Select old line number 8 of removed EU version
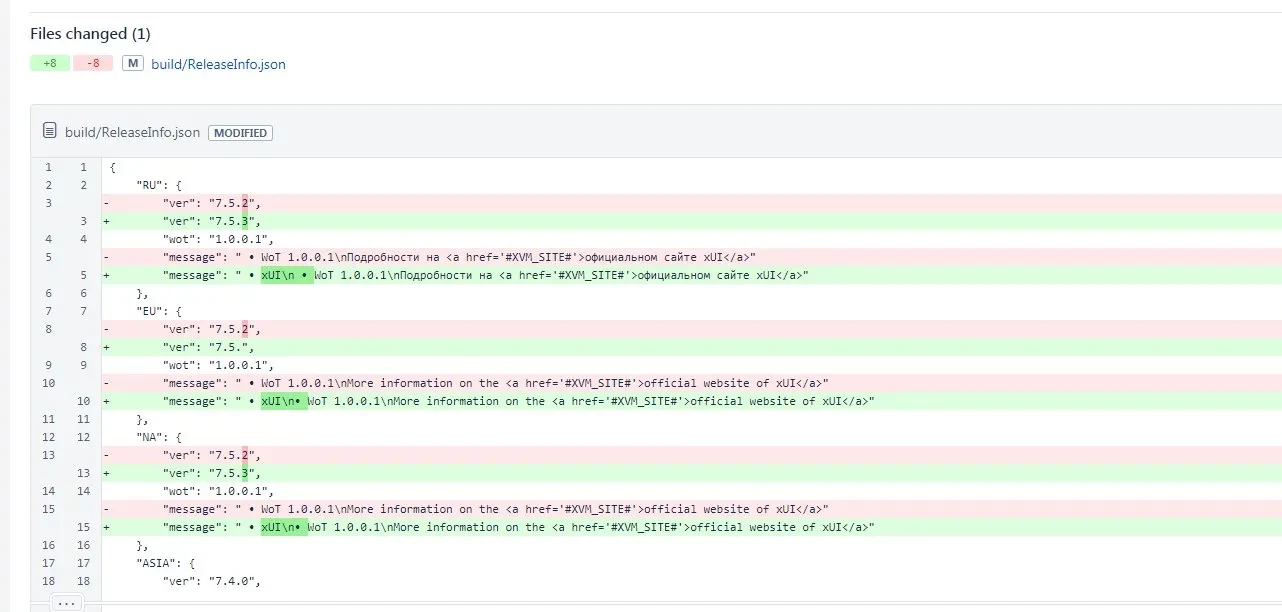 tap(47, 329)
